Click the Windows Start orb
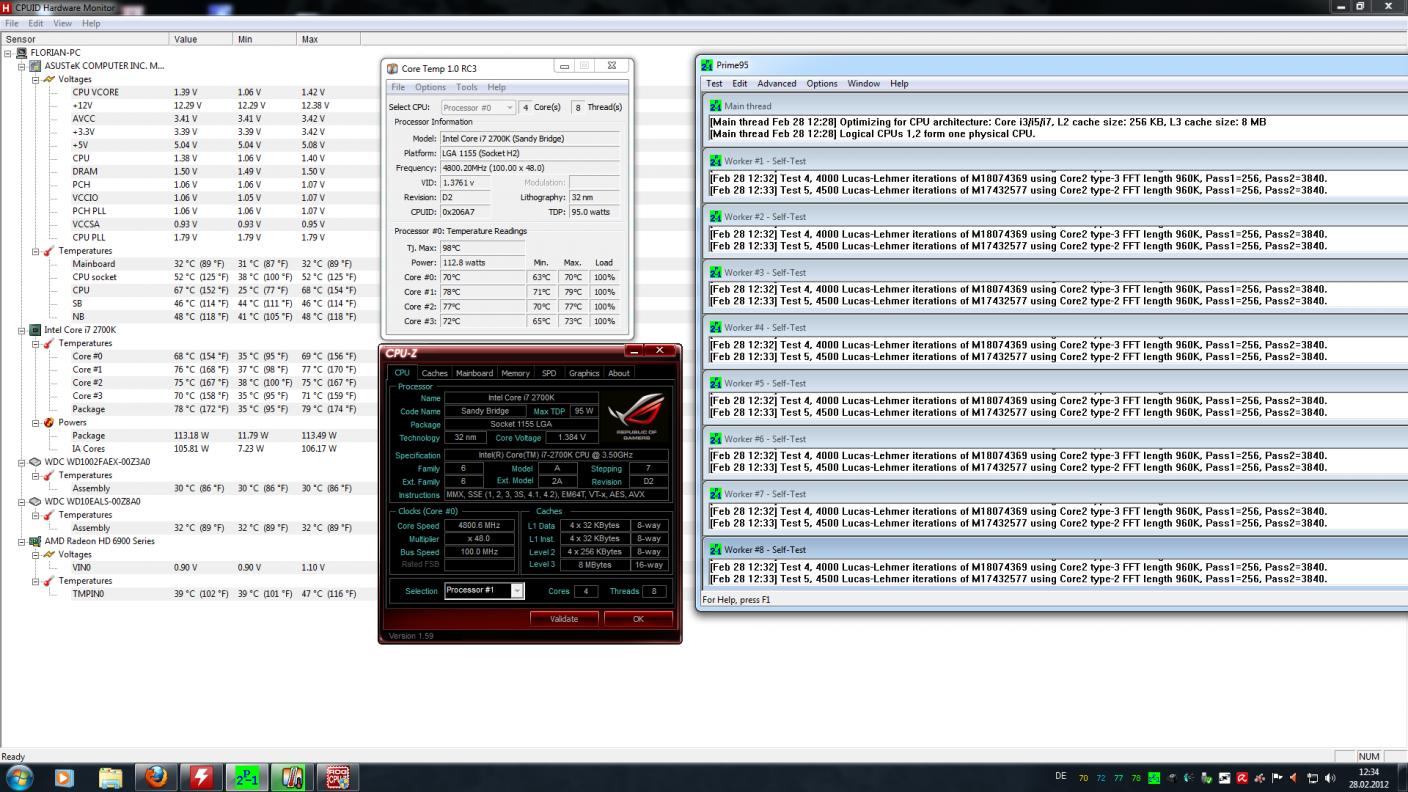Viewport: 1408px width, 792px height. coord(19,777)
